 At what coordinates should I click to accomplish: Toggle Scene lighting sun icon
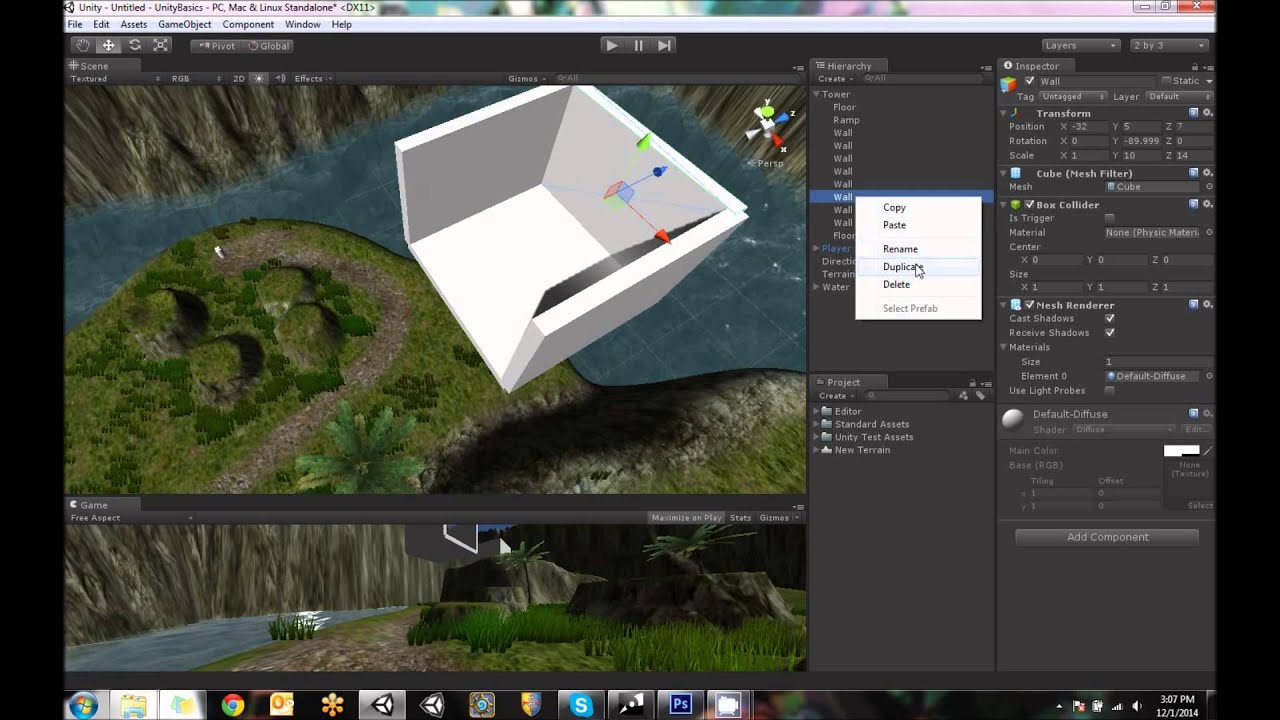tap(260, 78)
